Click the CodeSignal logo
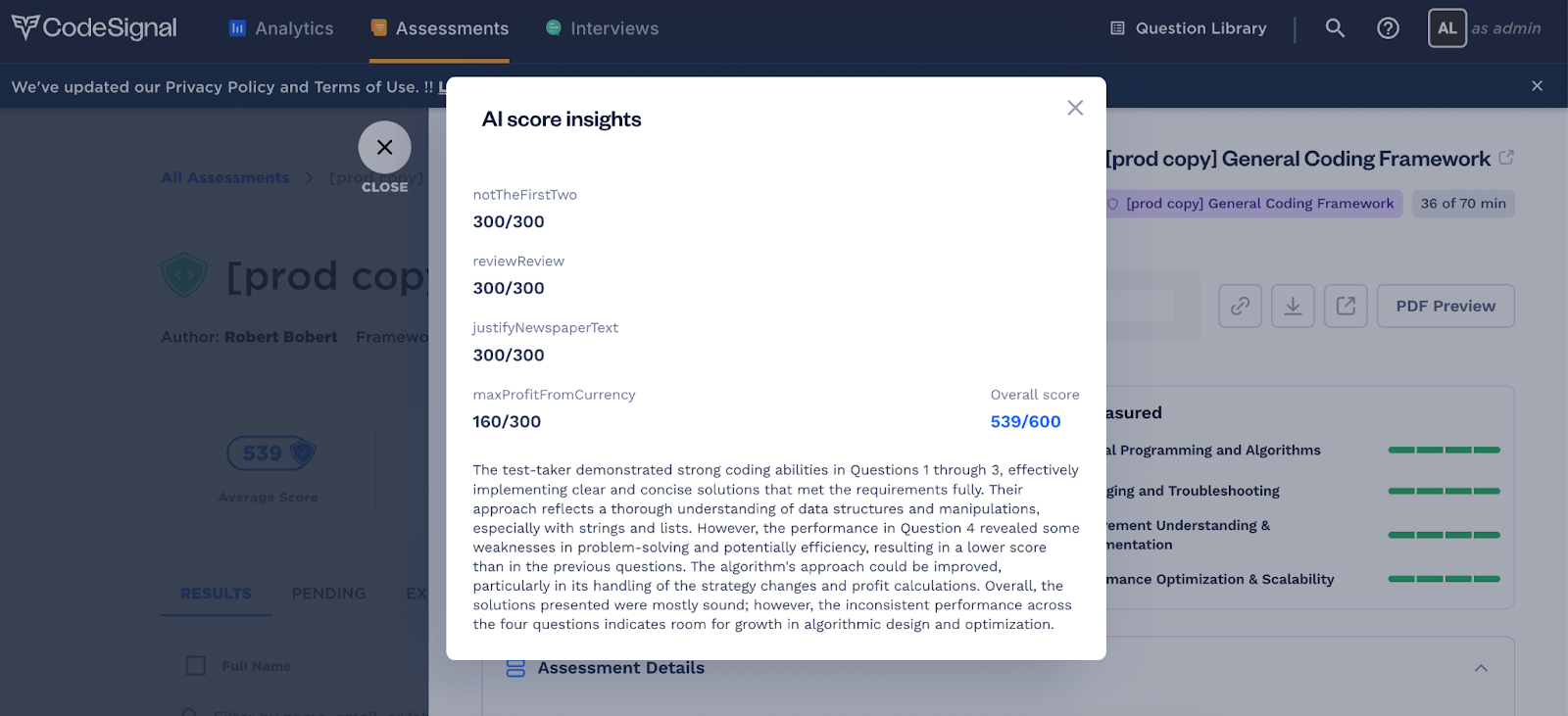The width and height of the screenshot is (1568, 716). click(x=94, y=27)
